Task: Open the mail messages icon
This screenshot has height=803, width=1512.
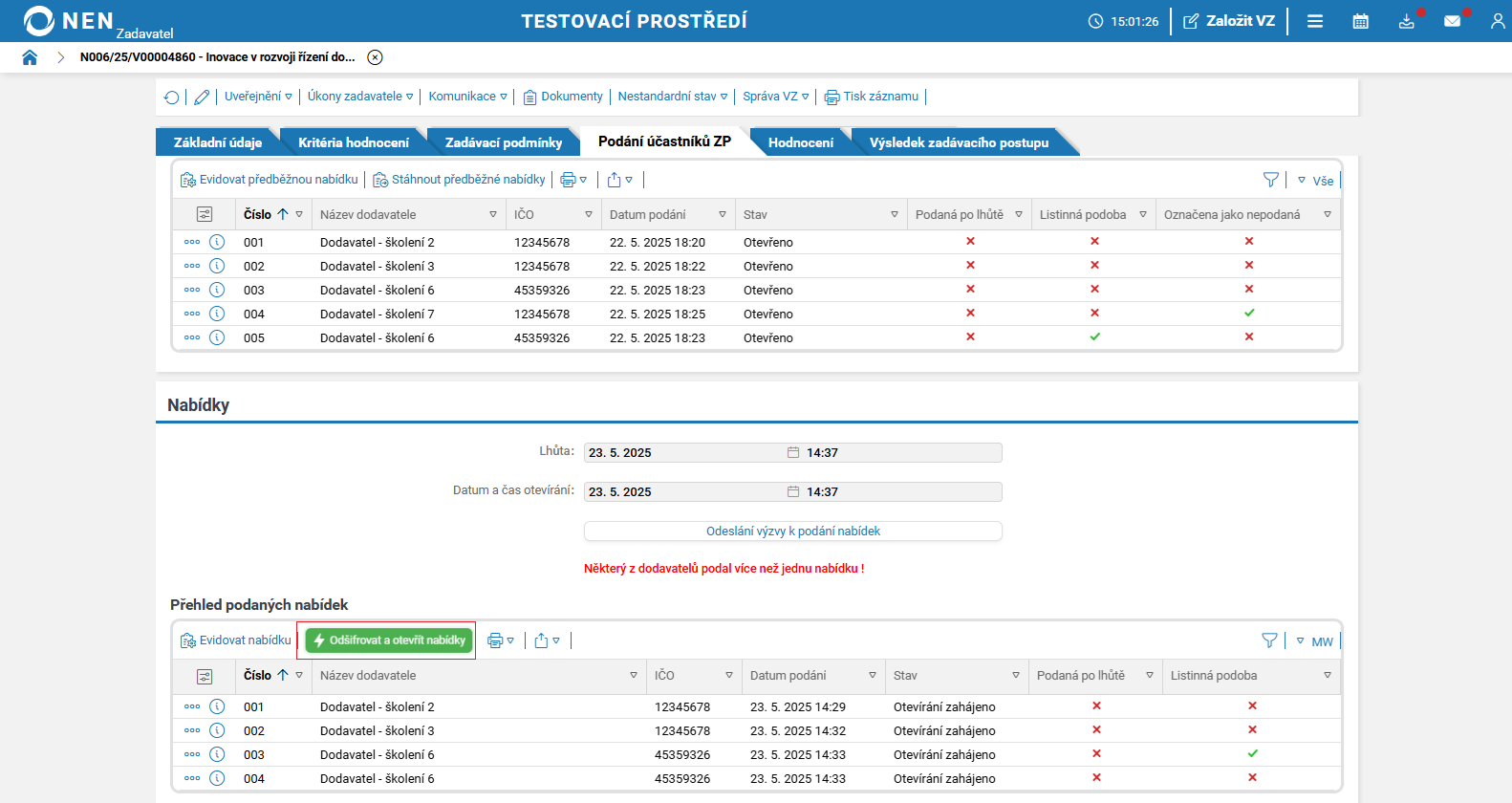Action: (x=1452, y=21)
